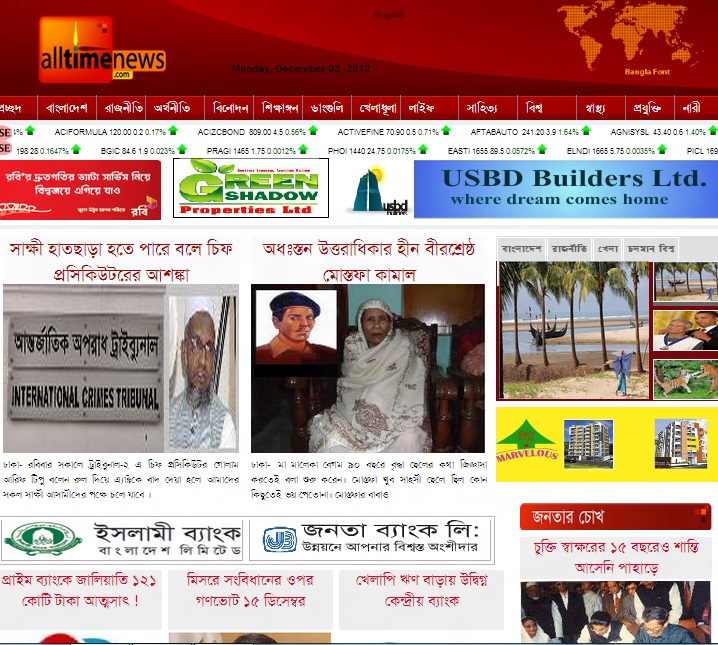Open International Crimes Tribunal article image

pos(121,369)
